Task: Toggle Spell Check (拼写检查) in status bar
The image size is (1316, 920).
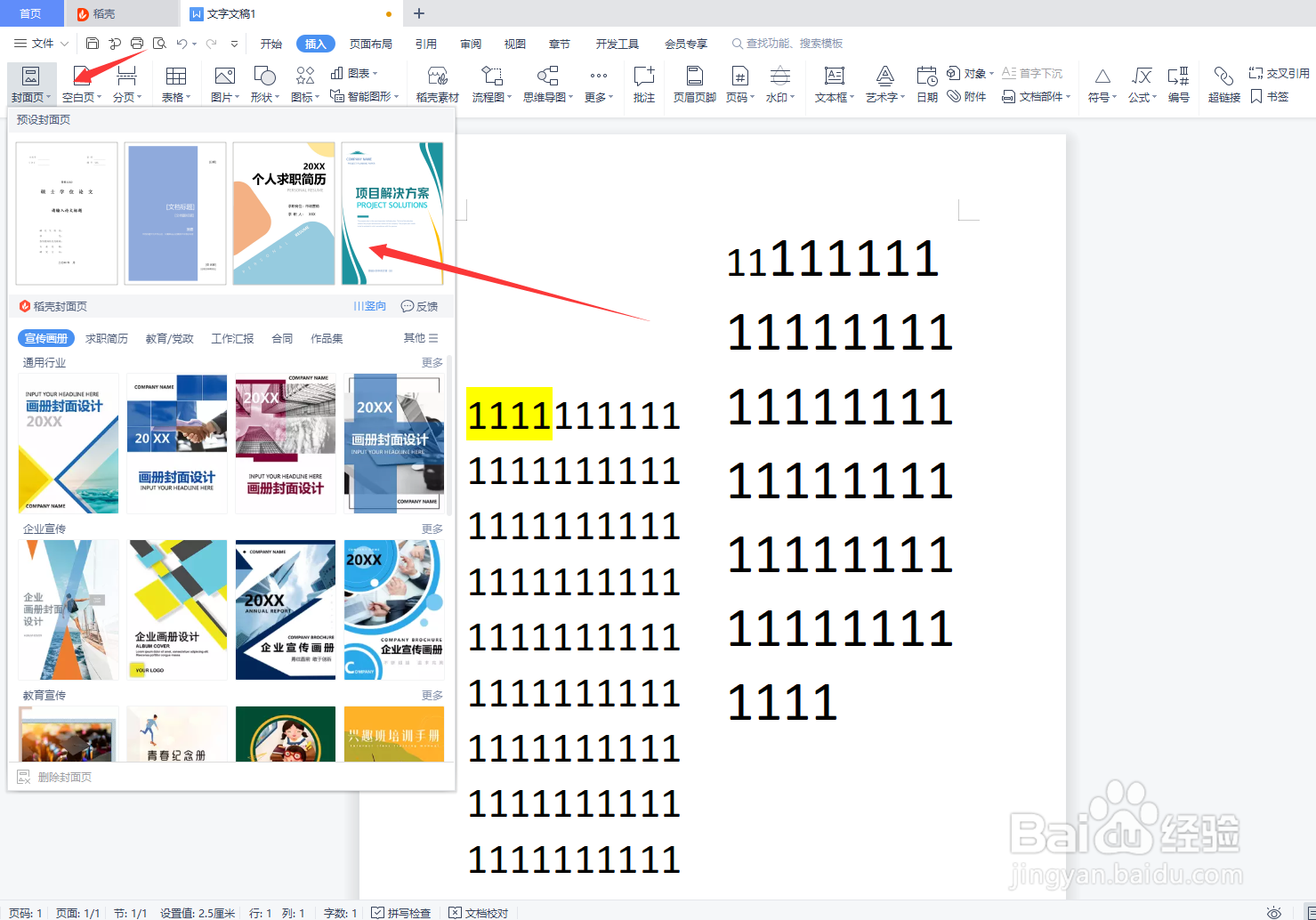Action: (x=401, y=913)
